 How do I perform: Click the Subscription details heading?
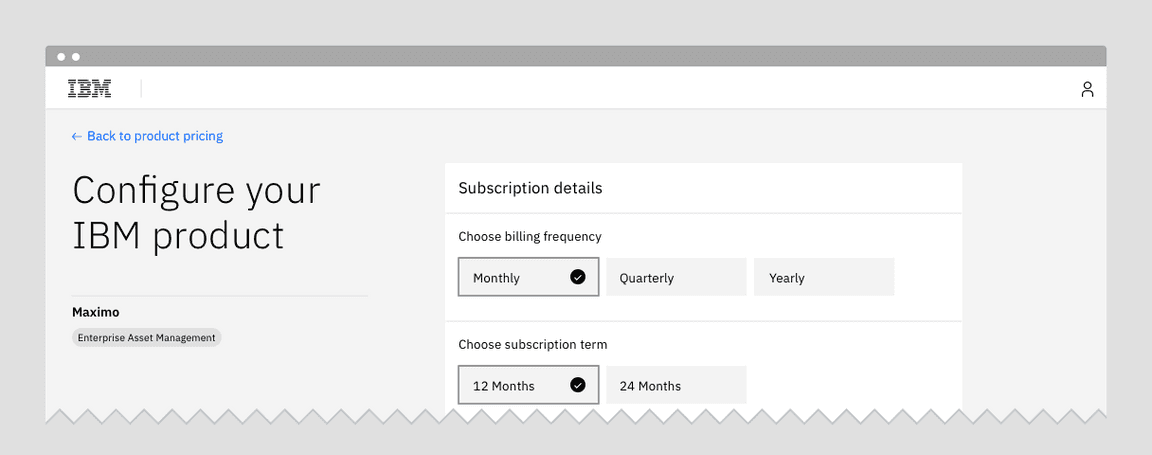pyautogui.click(x=530, y=188)
